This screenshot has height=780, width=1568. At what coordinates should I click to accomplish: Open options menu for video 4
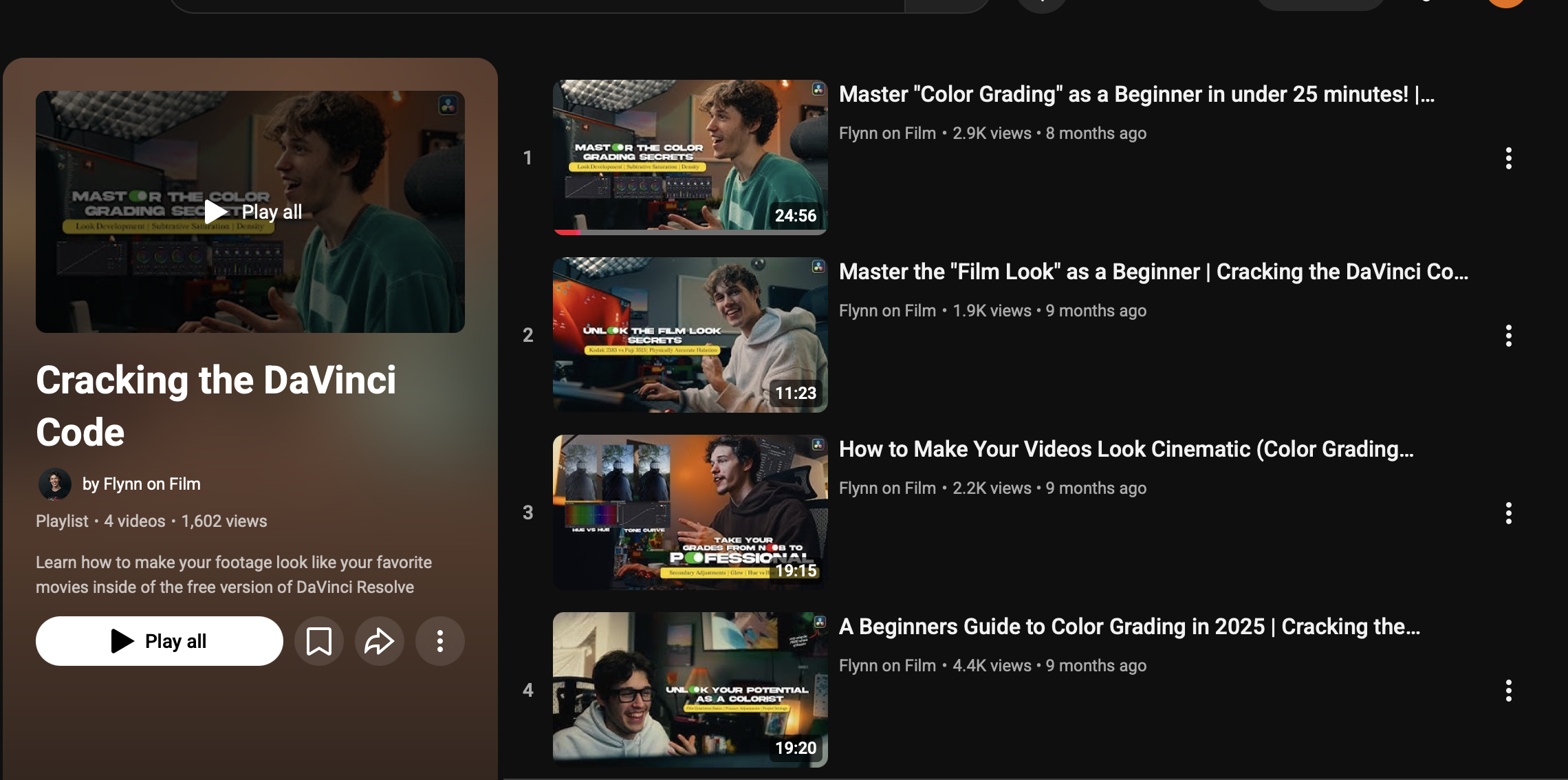(1508, 691)
